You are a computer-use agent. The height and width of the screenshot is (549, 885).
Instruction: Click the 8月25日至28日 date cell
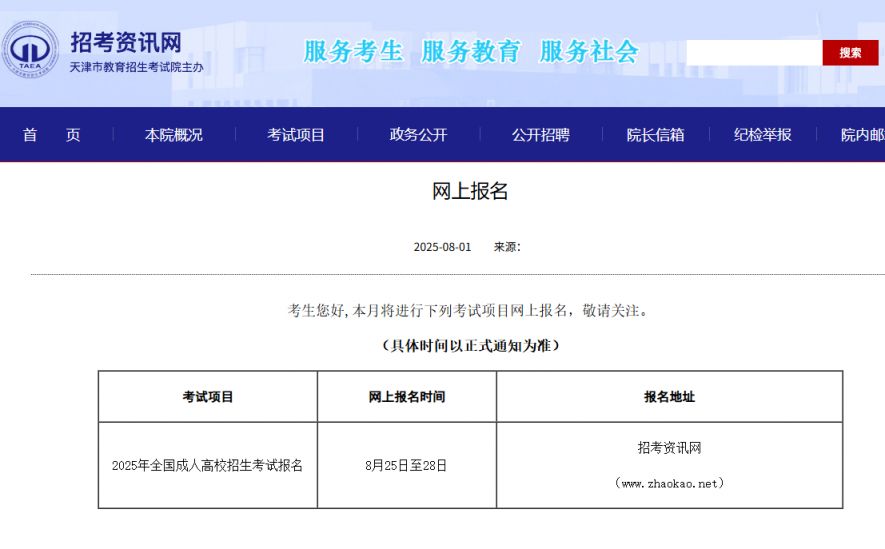[x=406, y=465]
